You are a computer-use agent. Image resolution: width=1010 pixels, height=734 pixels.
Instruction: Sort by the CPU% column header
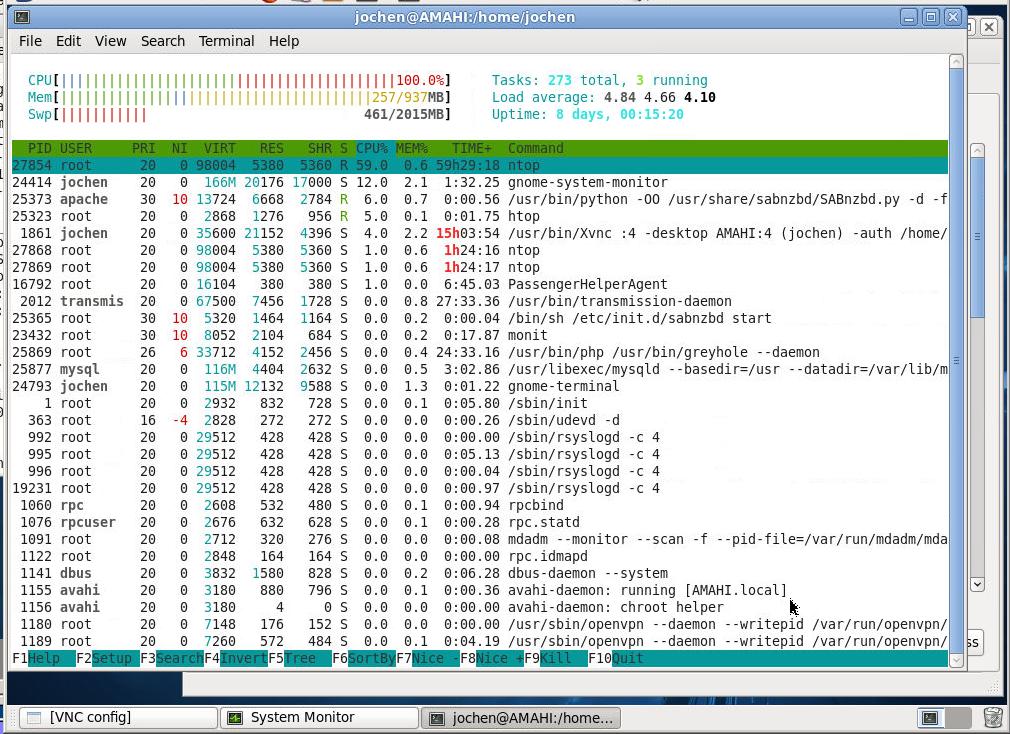coord(372,148)
